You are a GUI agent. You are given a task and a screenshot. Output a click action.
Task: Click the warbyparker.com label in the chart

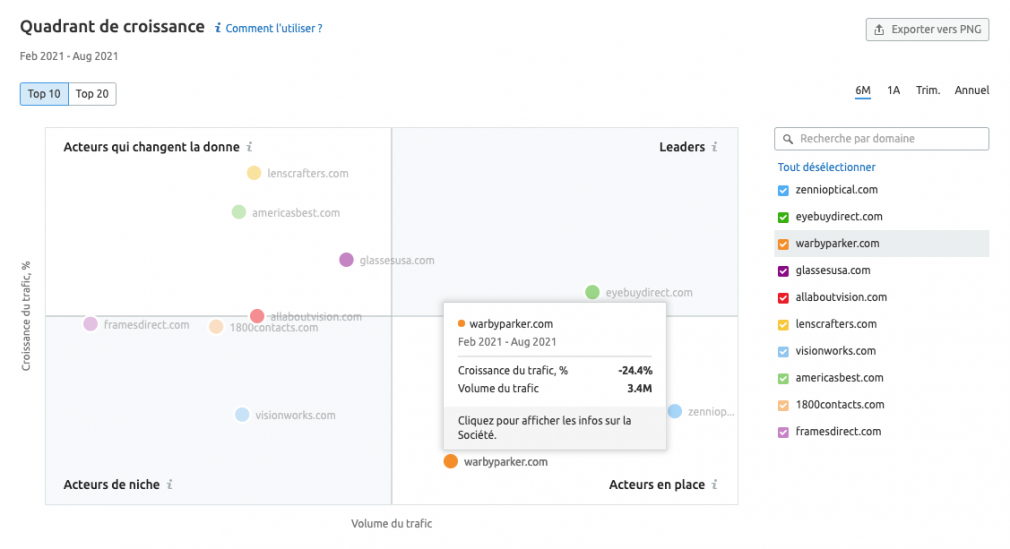pyautogui.click(x=506, y=461)
